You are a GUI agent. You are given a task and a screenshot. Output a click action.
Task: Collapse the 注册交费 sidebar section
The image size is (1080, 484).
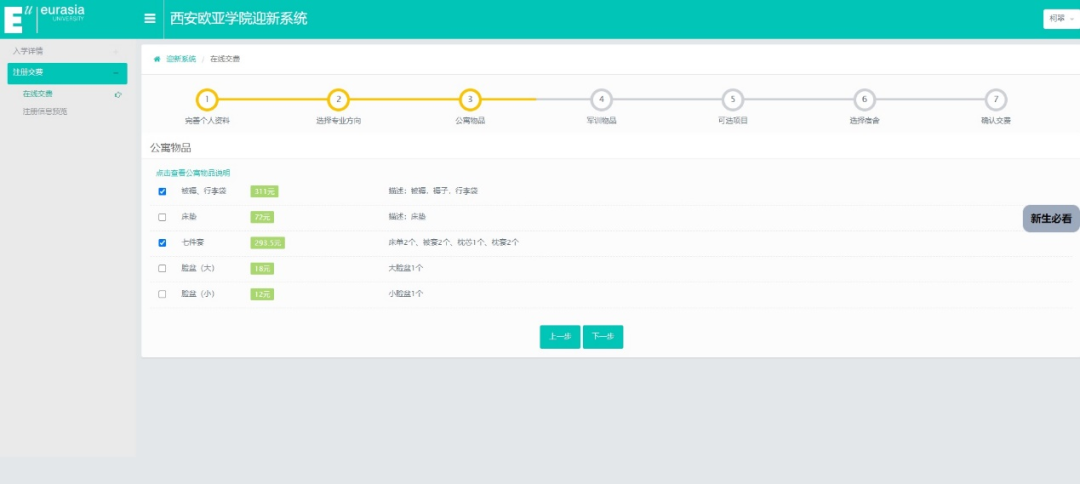click(66, 73)
